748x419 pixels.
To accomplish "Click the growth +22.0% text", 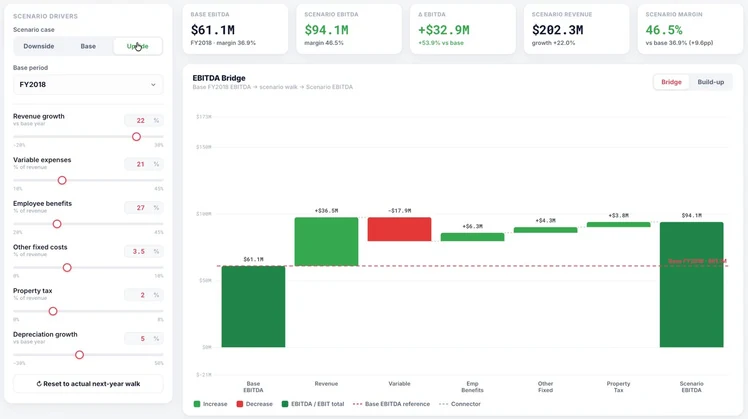I will click(x=553, y=43).
